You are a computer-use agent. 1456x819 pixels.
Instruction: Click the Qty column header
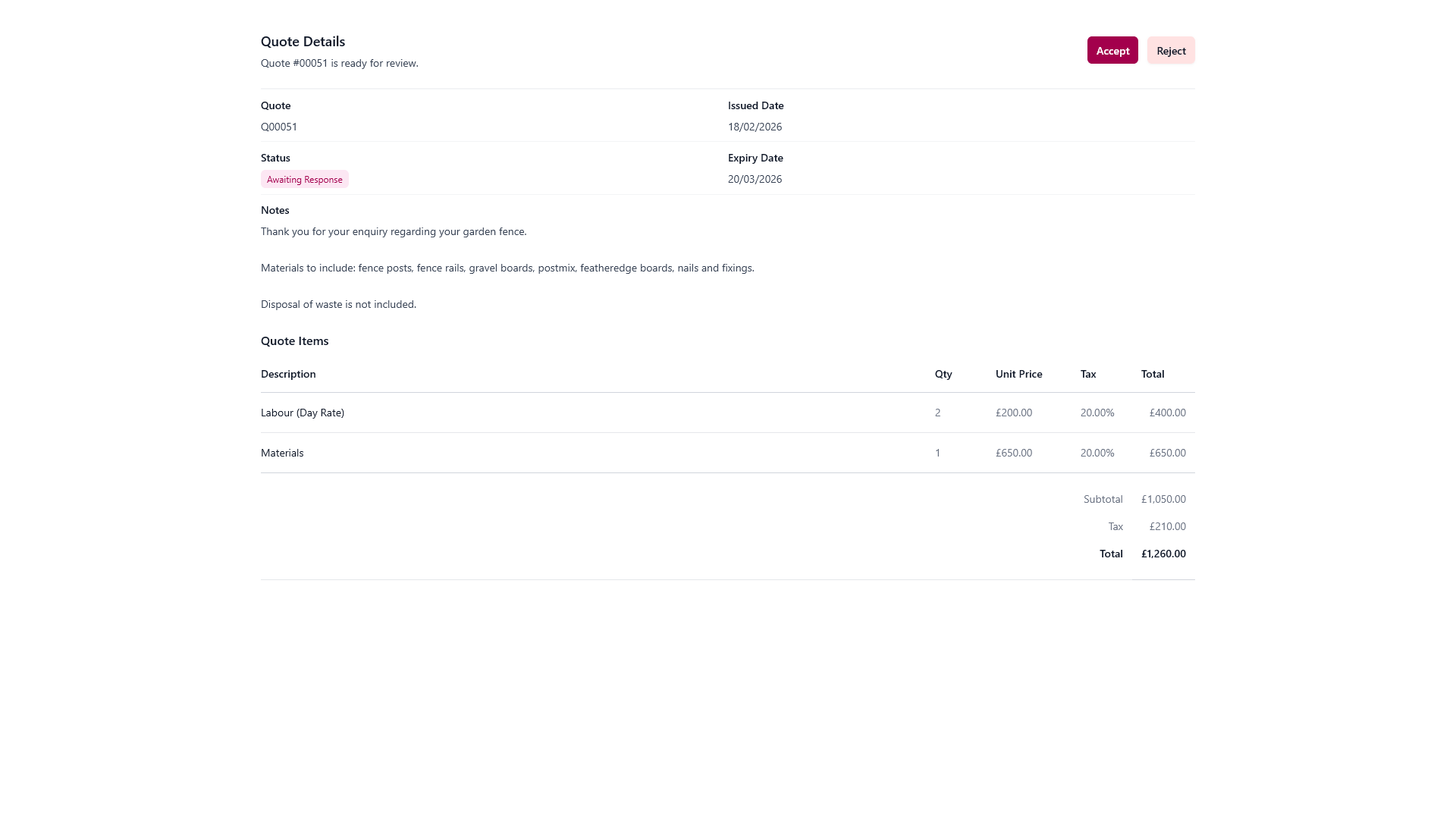pos(943,374)
